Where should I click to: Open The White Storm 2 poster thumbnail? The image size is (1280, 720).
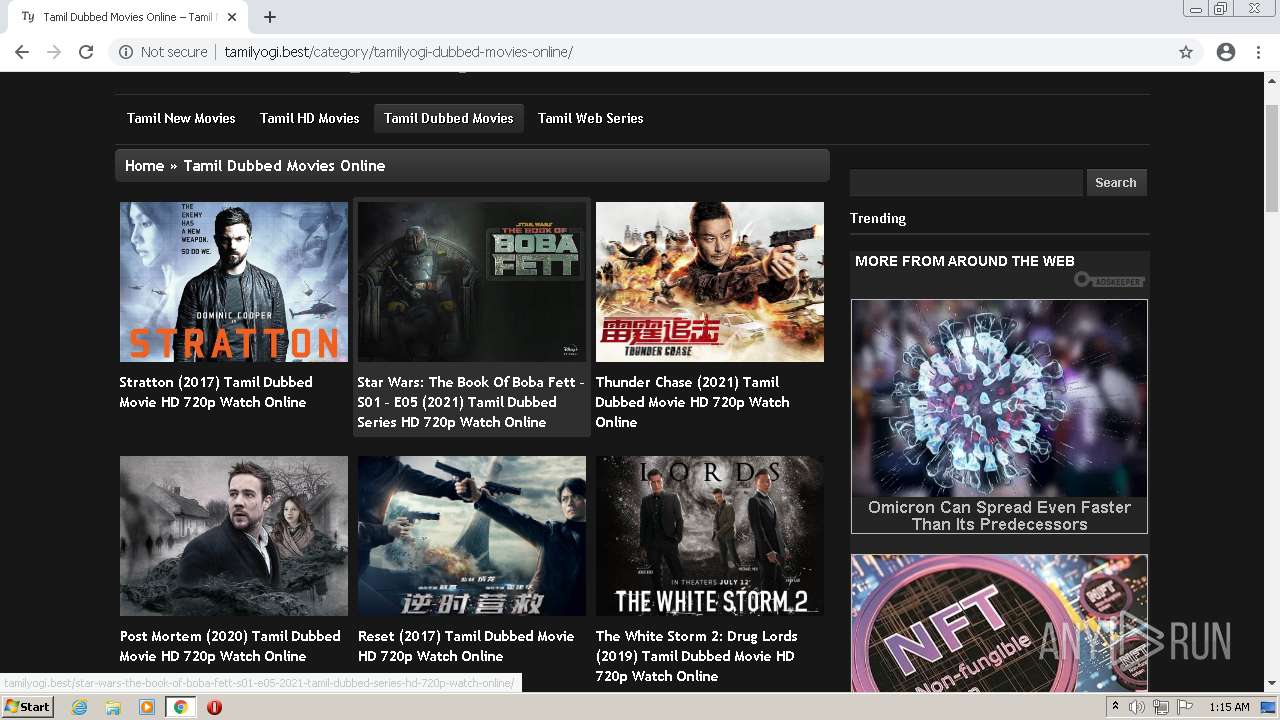710,536
